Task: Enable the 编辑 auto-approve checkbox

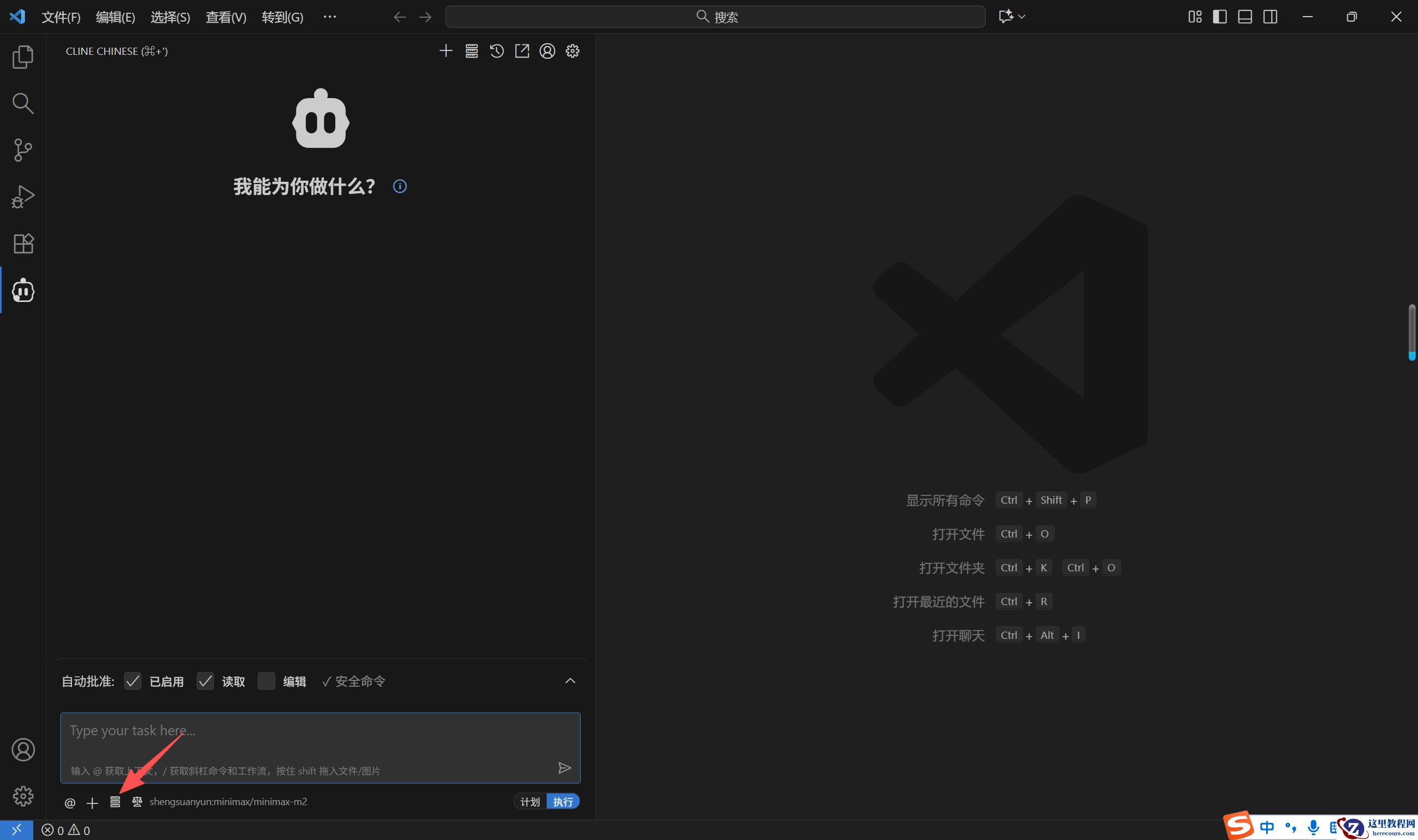Action: click(266, 681)
